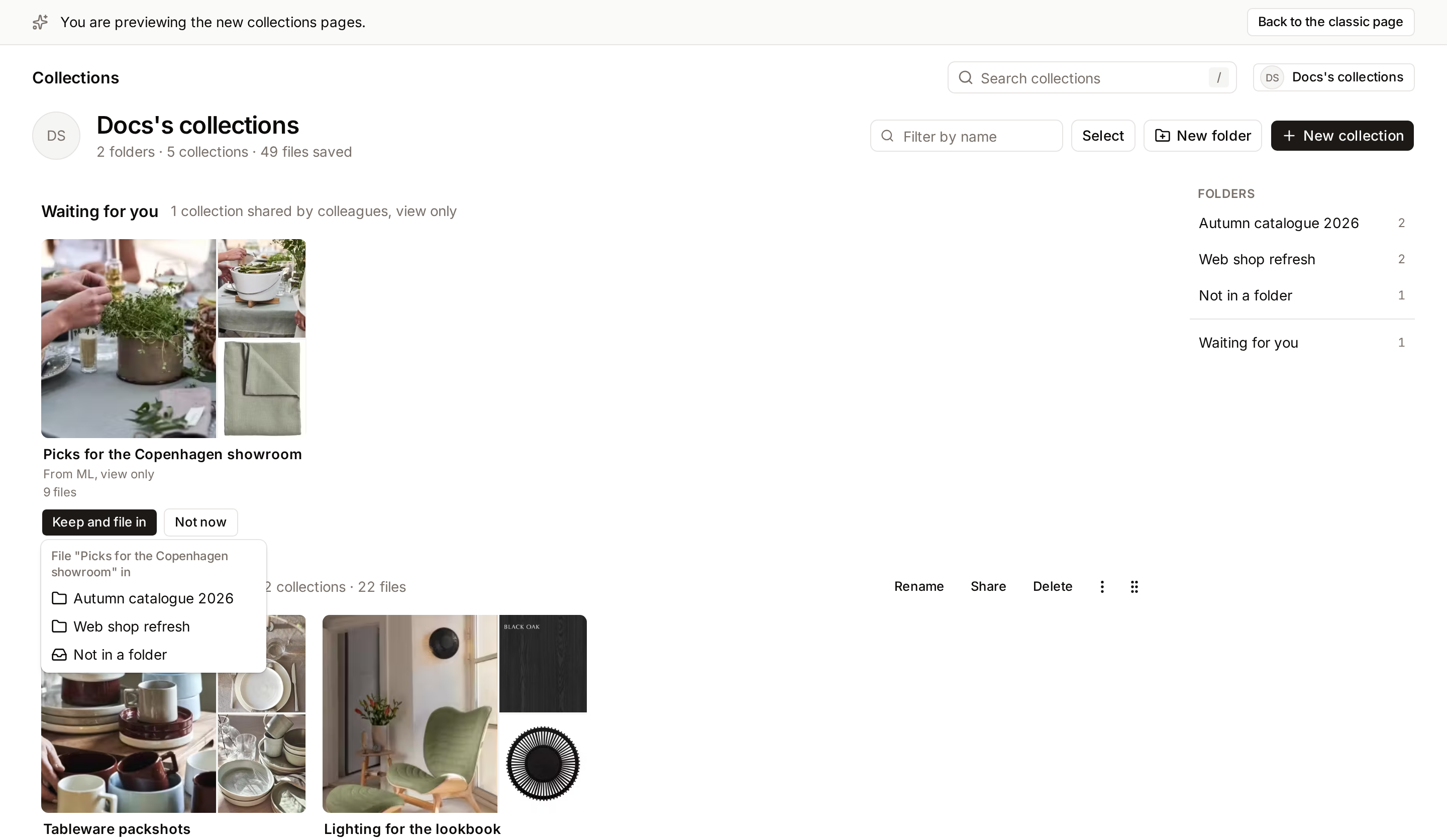The width and height of the screenshot is (1447, 840).
Task: Open the white bowl on table thumbnail
Action: point(262,288)
